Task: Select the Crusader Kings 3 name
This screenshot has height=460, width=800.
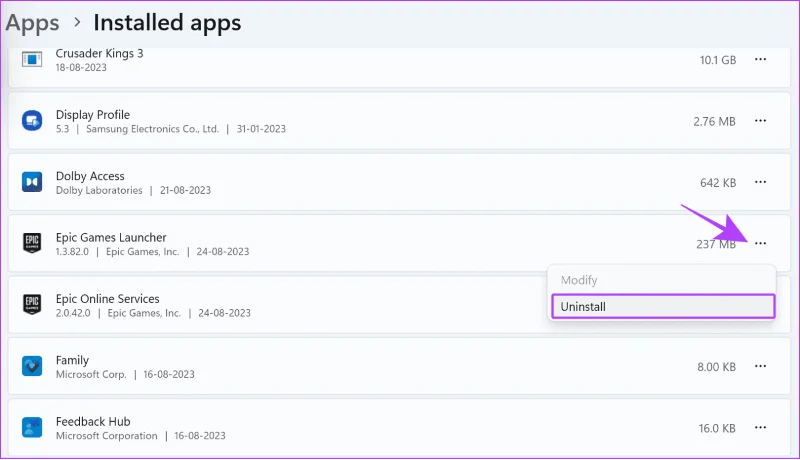Action: (99, 53)
